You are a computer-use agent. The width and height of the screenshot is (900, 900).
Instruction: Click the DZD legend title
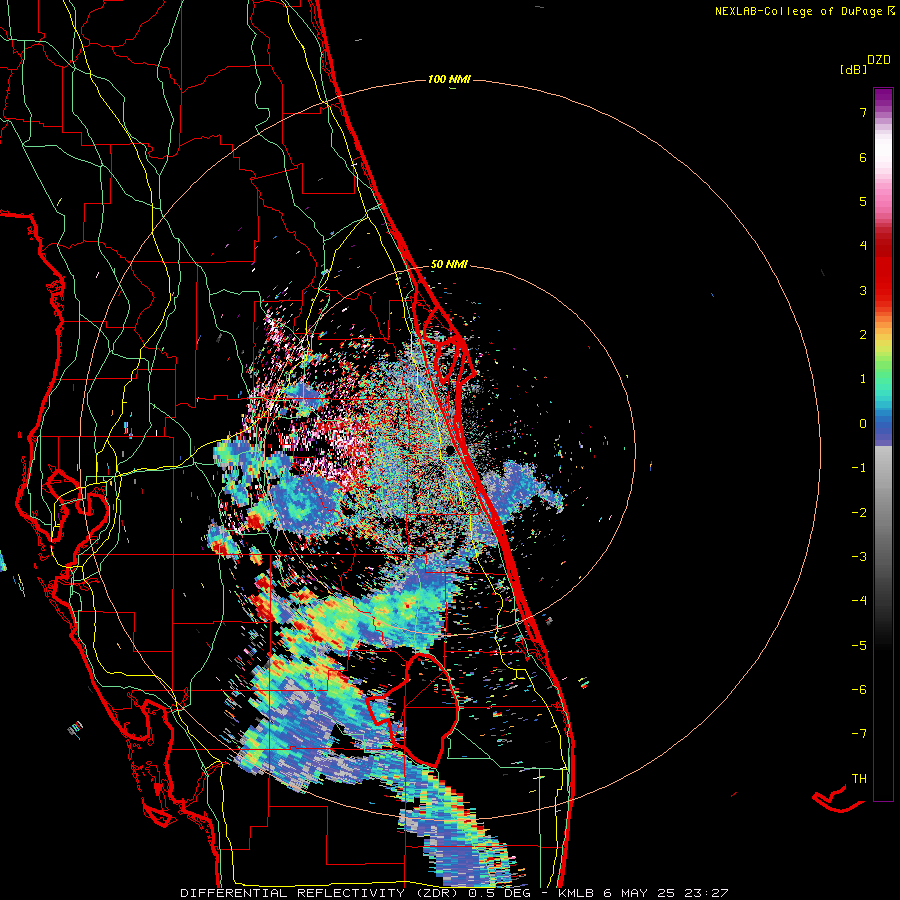879,60
